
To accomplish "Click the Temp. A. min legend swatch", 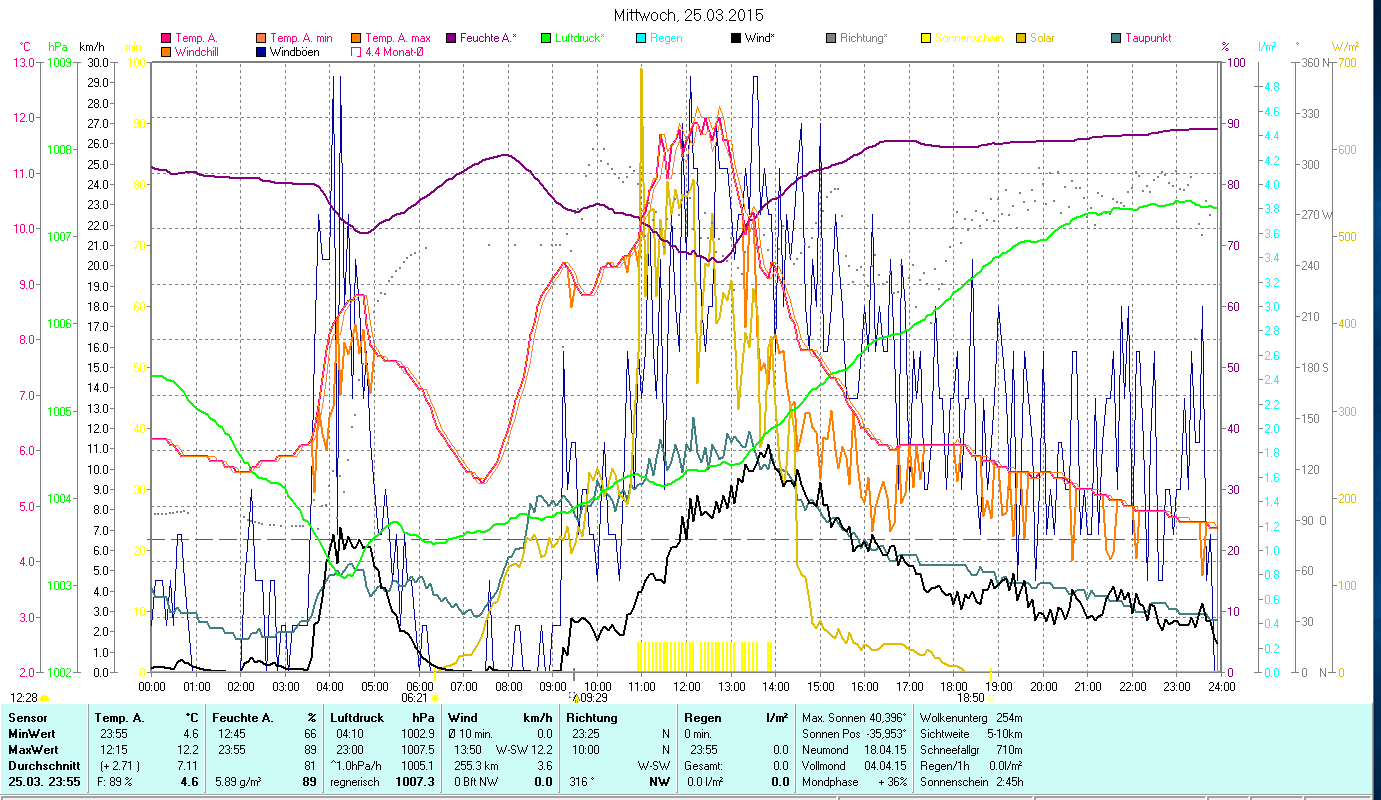I will click(x=262, y=39).
